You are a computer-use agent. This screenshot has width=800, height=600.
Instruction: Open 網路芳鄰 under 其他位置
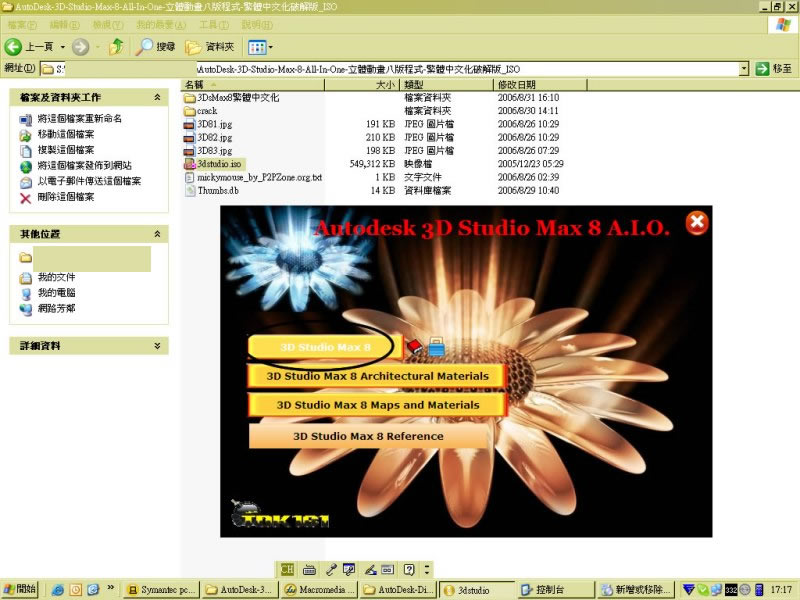tap(56, 309)
